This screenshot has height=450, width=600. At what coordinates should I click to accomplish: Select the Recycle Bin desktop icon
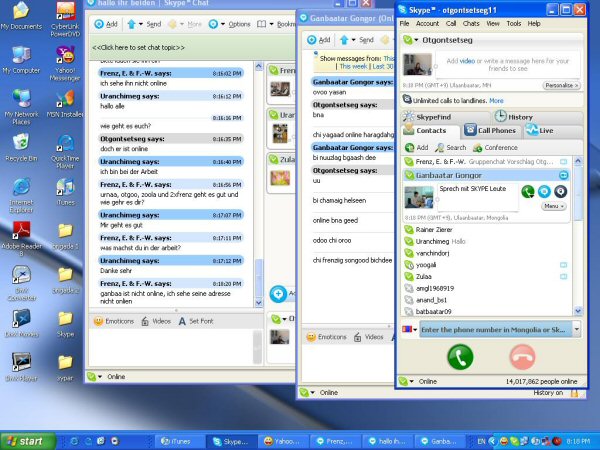click(21, 147)
